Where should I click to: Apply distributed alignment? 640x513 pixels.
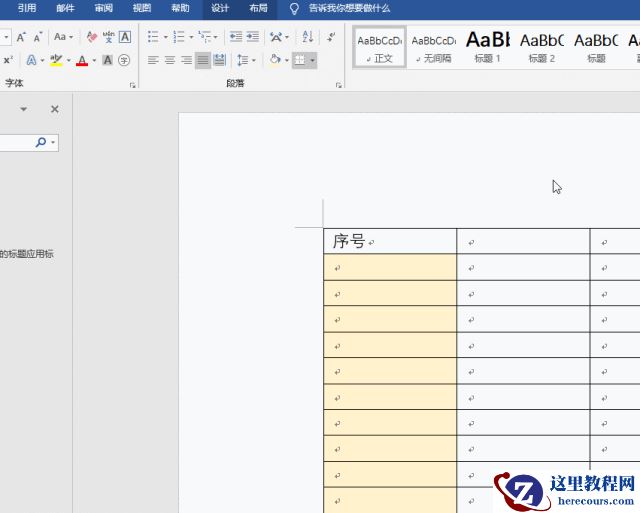tap(220, 60)
